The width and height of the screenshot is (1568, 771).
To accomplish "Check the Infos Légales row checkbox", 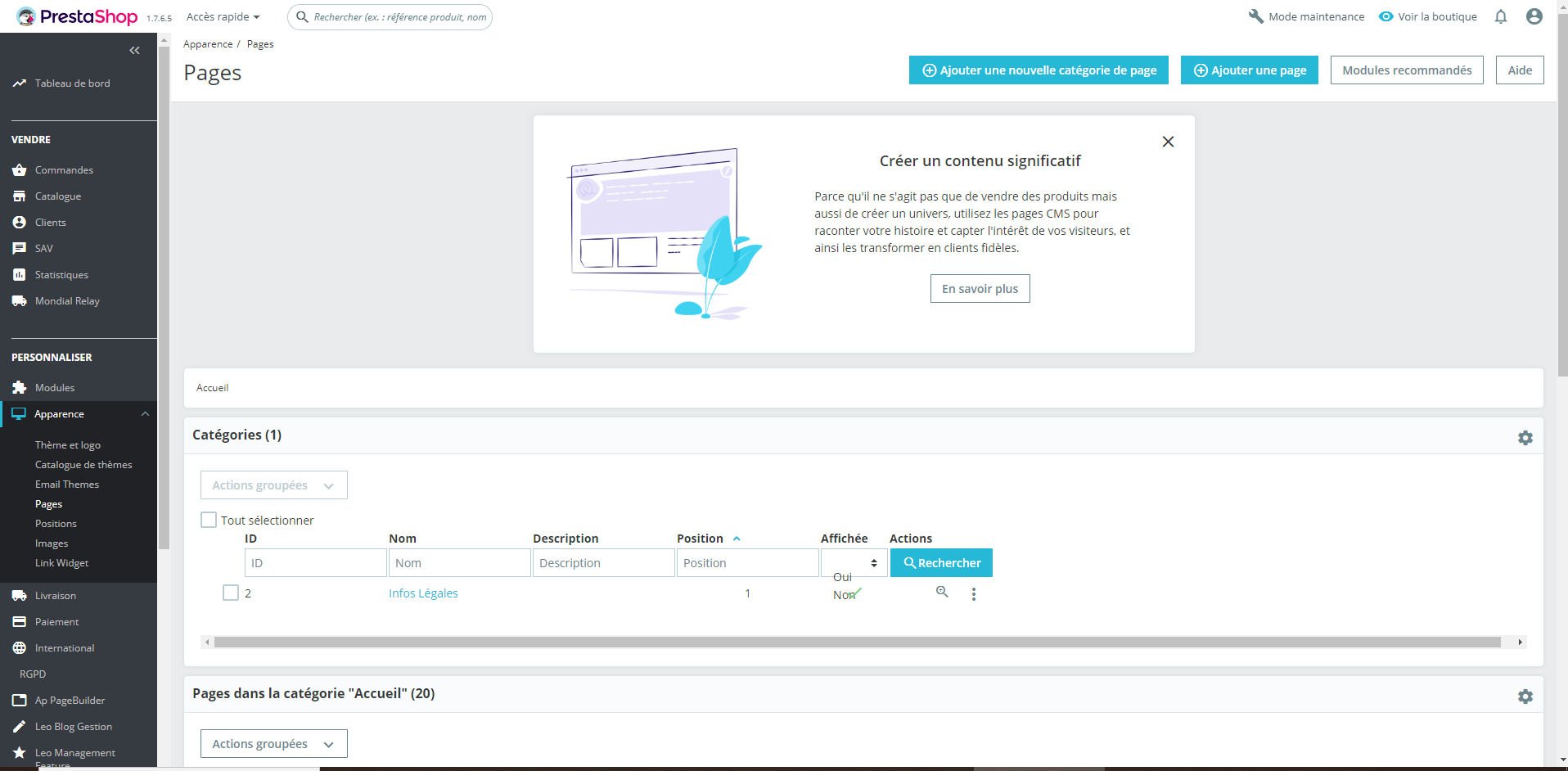I will [x=231, y=593].
